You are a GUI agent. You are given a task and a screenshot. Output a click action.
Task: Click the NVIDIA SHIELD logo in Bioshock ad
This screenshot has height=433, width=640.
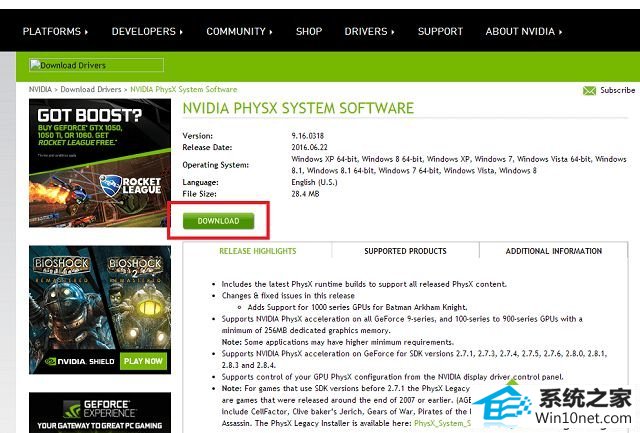click(x=80, y=362)
